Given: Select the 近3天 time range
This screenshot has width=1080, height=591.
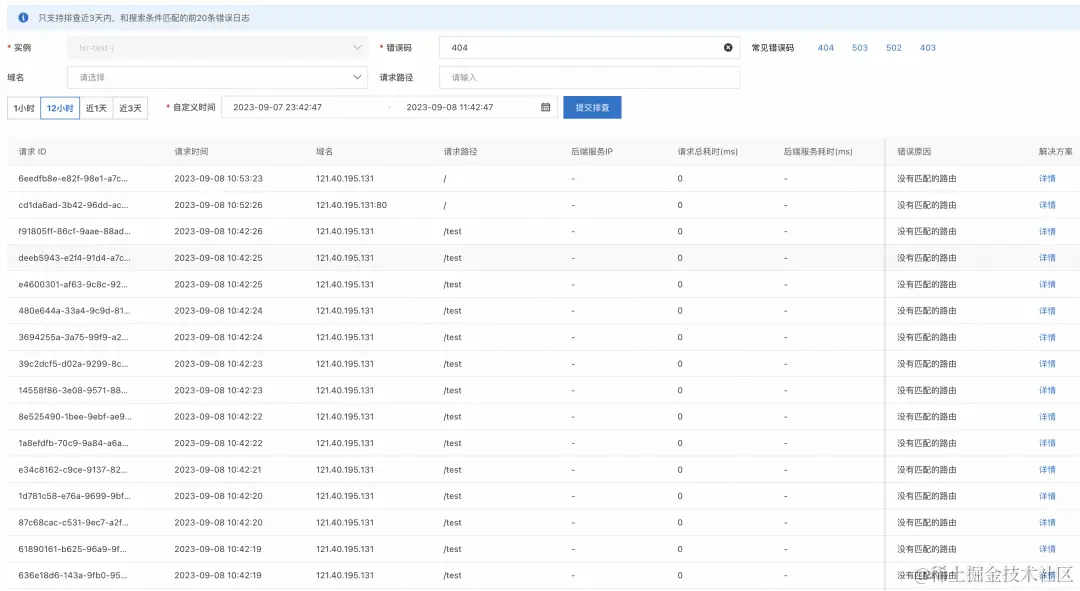Looking at the screenshot, I should click(x=130, y=108).
